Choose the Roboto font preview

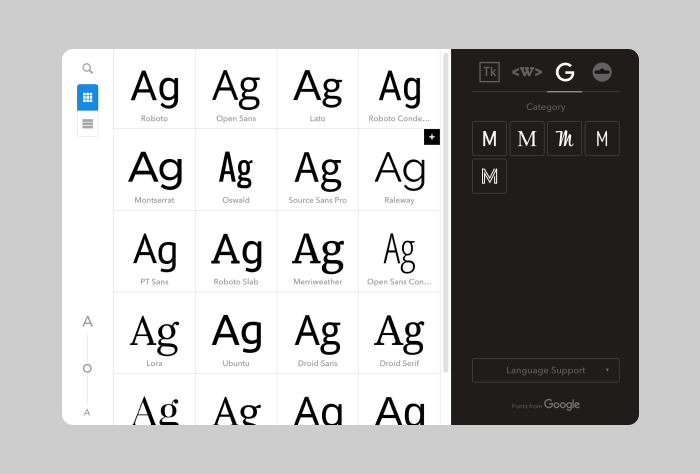(154, 89)
